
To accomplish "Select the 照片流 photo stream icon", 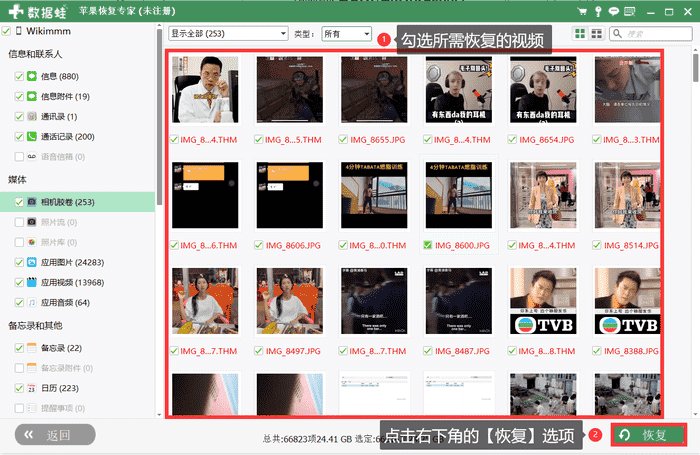I will point(32,222).
